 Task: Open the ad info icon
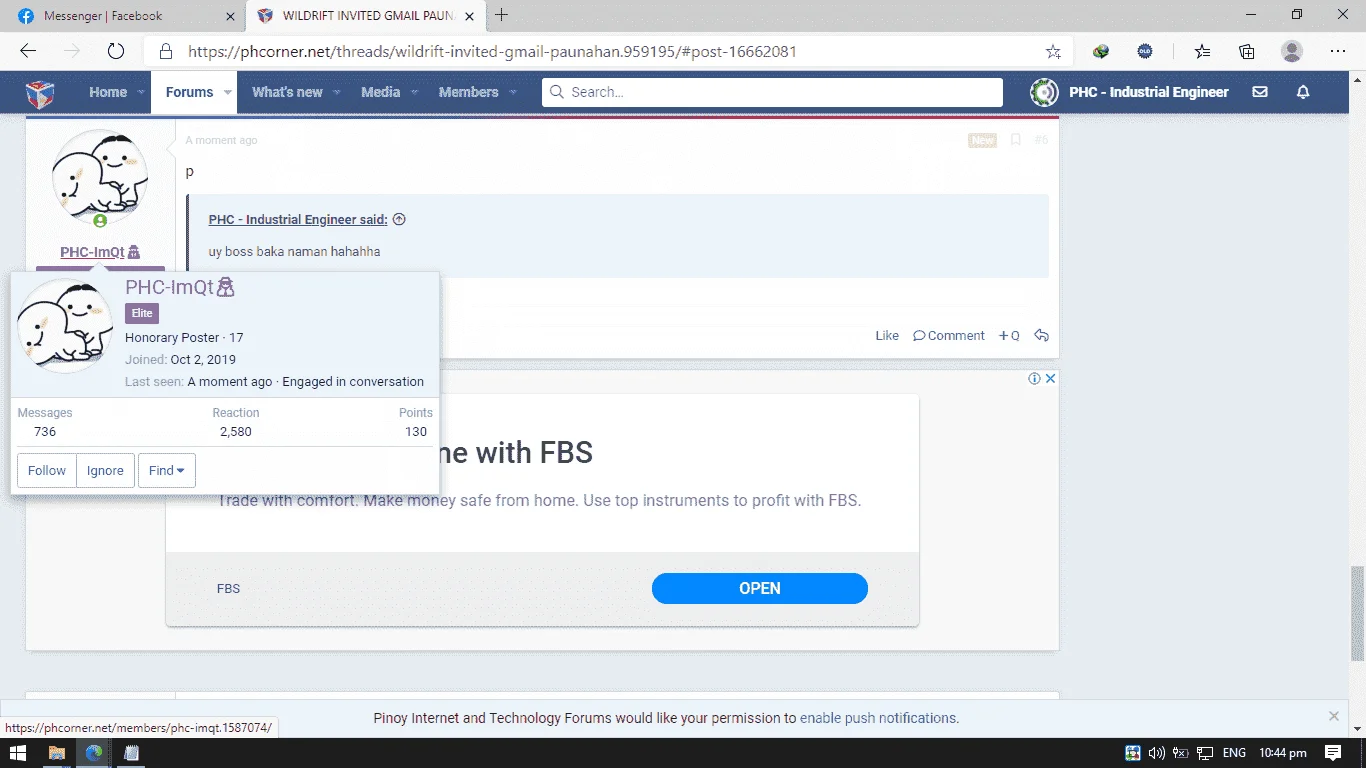coord(1035,378)
